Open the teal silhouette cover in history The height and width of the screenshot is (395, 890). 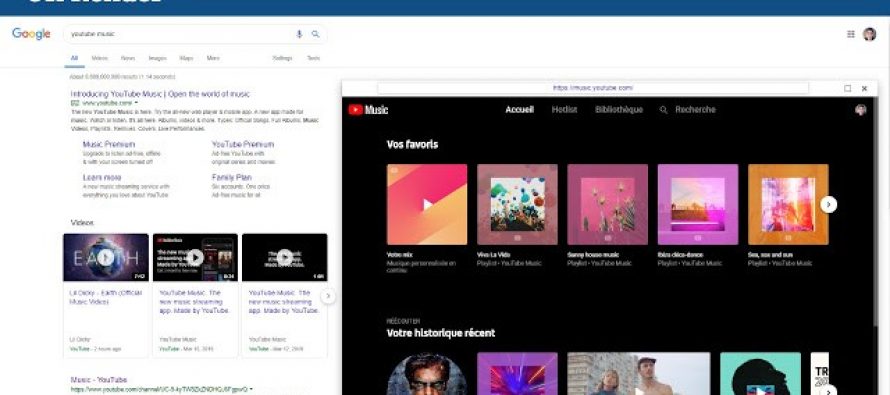(760, 374)
